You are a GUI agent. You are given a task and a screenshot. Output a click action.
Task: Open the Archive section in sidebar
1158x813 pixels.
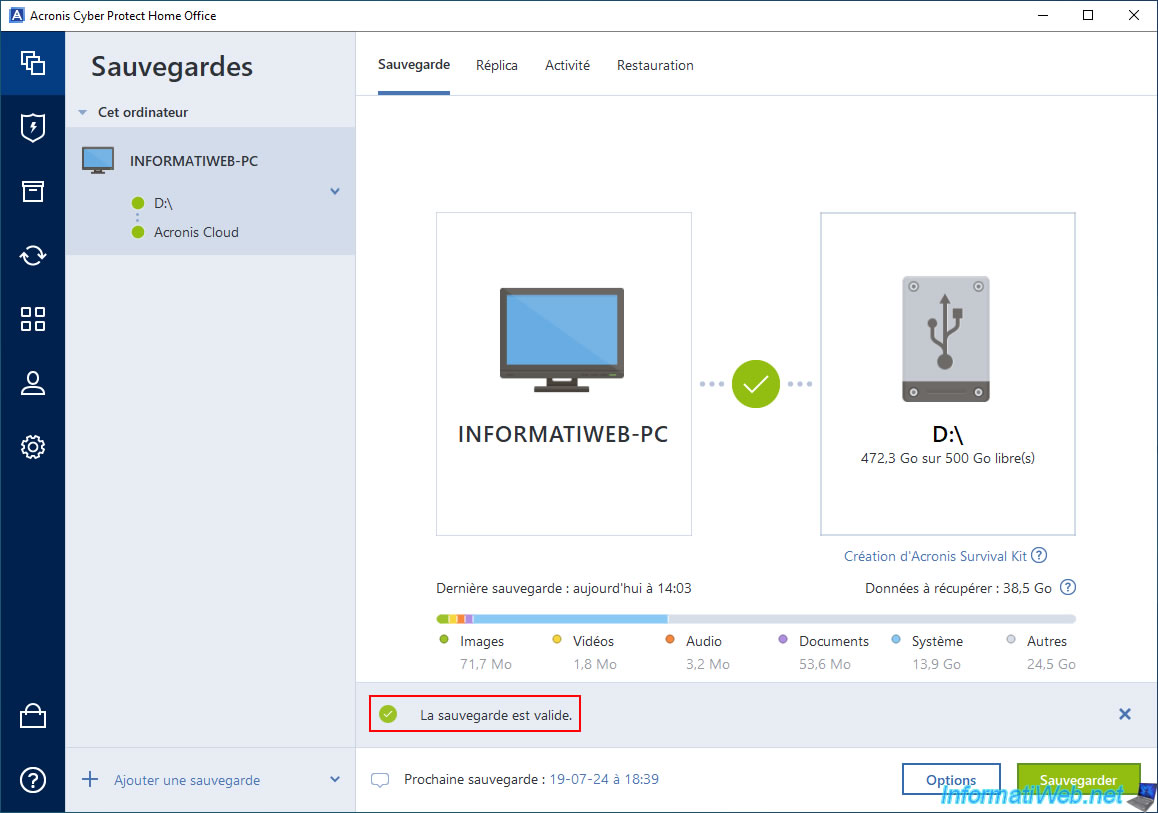pos(32,191)
